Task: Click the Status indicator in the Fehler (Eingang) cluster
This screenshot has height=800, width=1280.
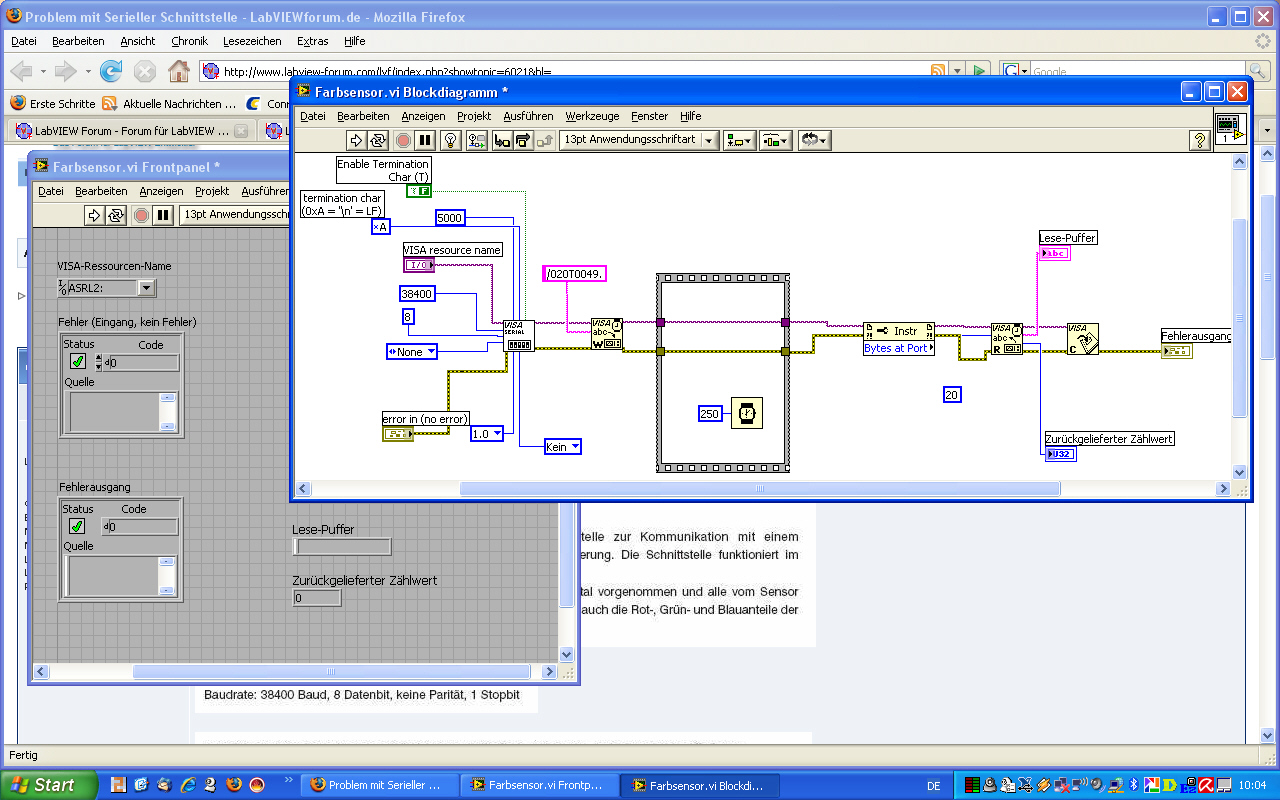Action: coord(77,362)
